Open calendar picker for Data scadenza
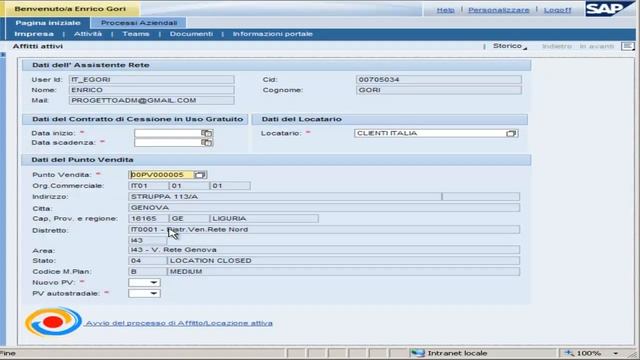Viewport: 640px width, 360px height. click(x=207, y=142)
